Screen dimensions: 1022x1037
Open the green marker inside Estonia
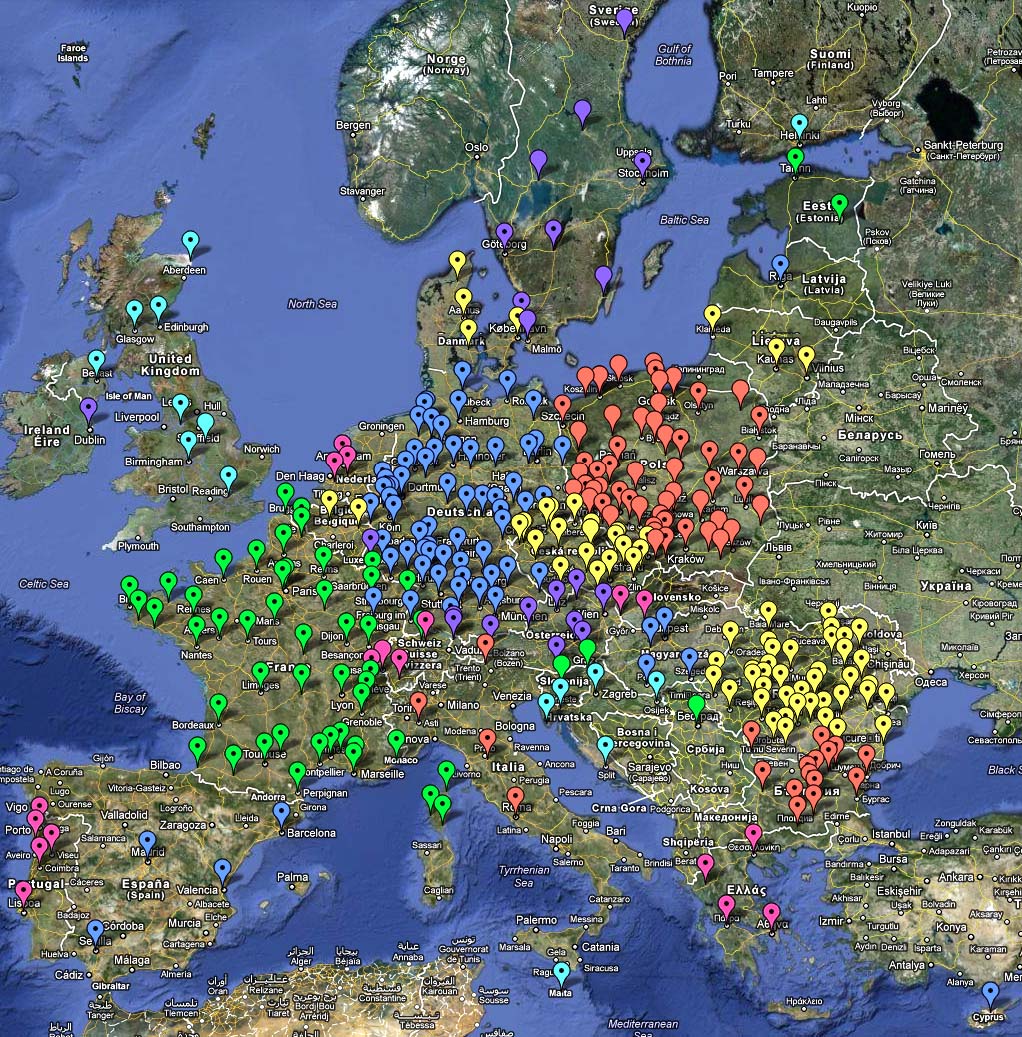point(839,205)
